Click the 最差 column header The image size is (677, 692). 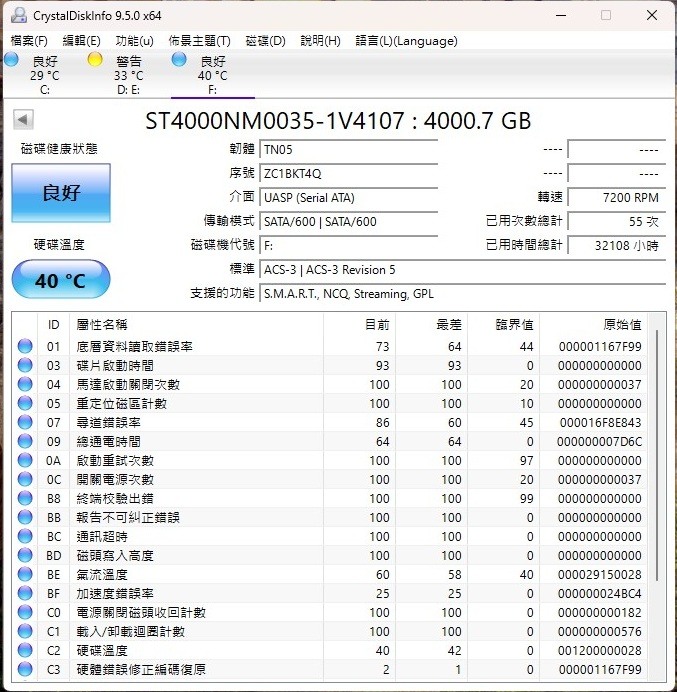(x=449, y=325)
